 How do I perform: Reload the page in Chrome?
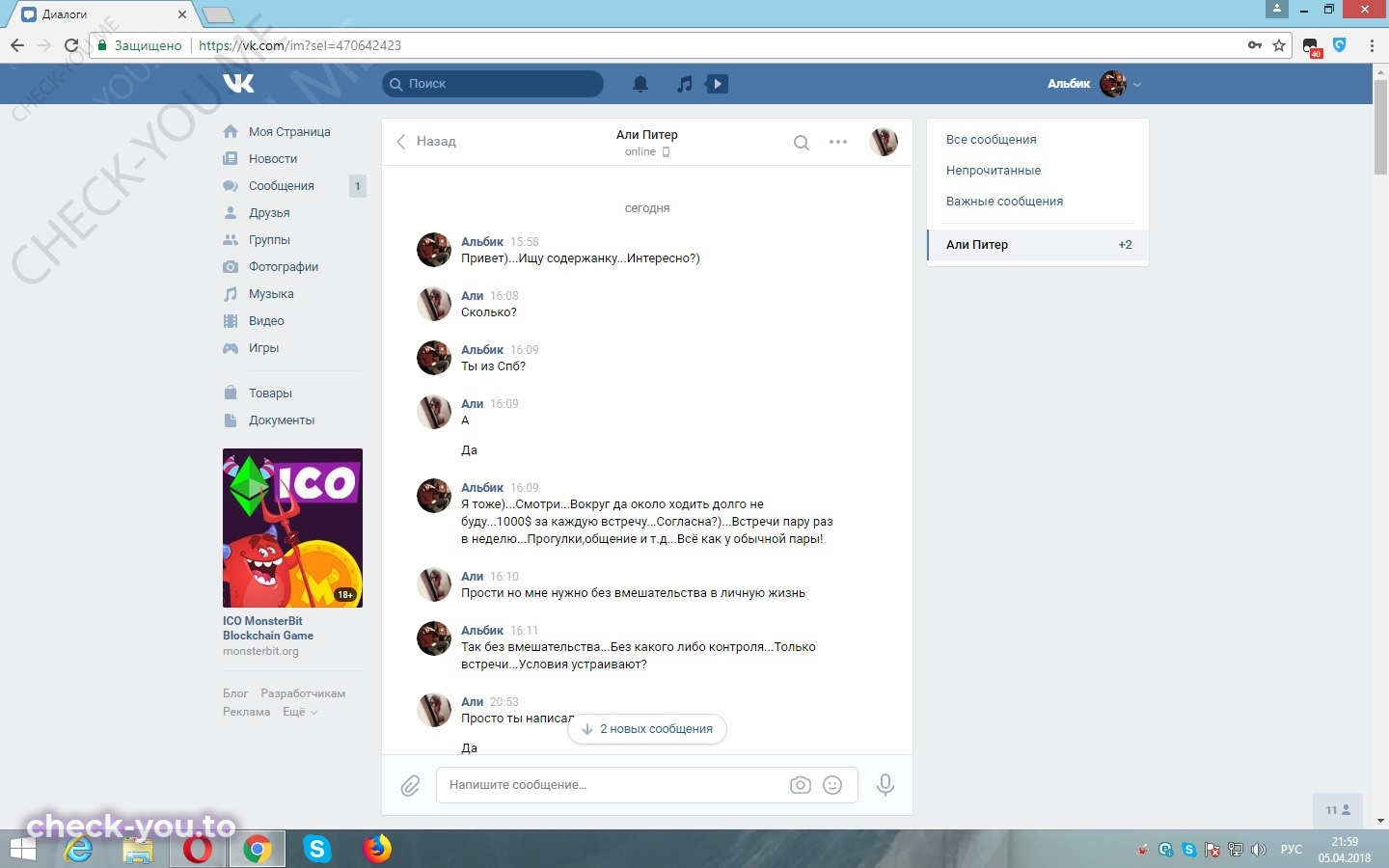tap(70, 45)
